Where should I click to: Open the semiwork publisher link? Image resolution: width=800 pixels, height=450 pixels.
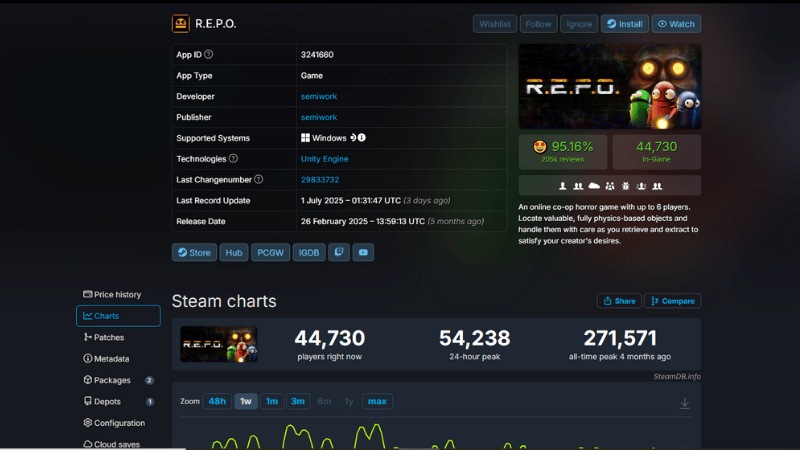coord(319,117)
